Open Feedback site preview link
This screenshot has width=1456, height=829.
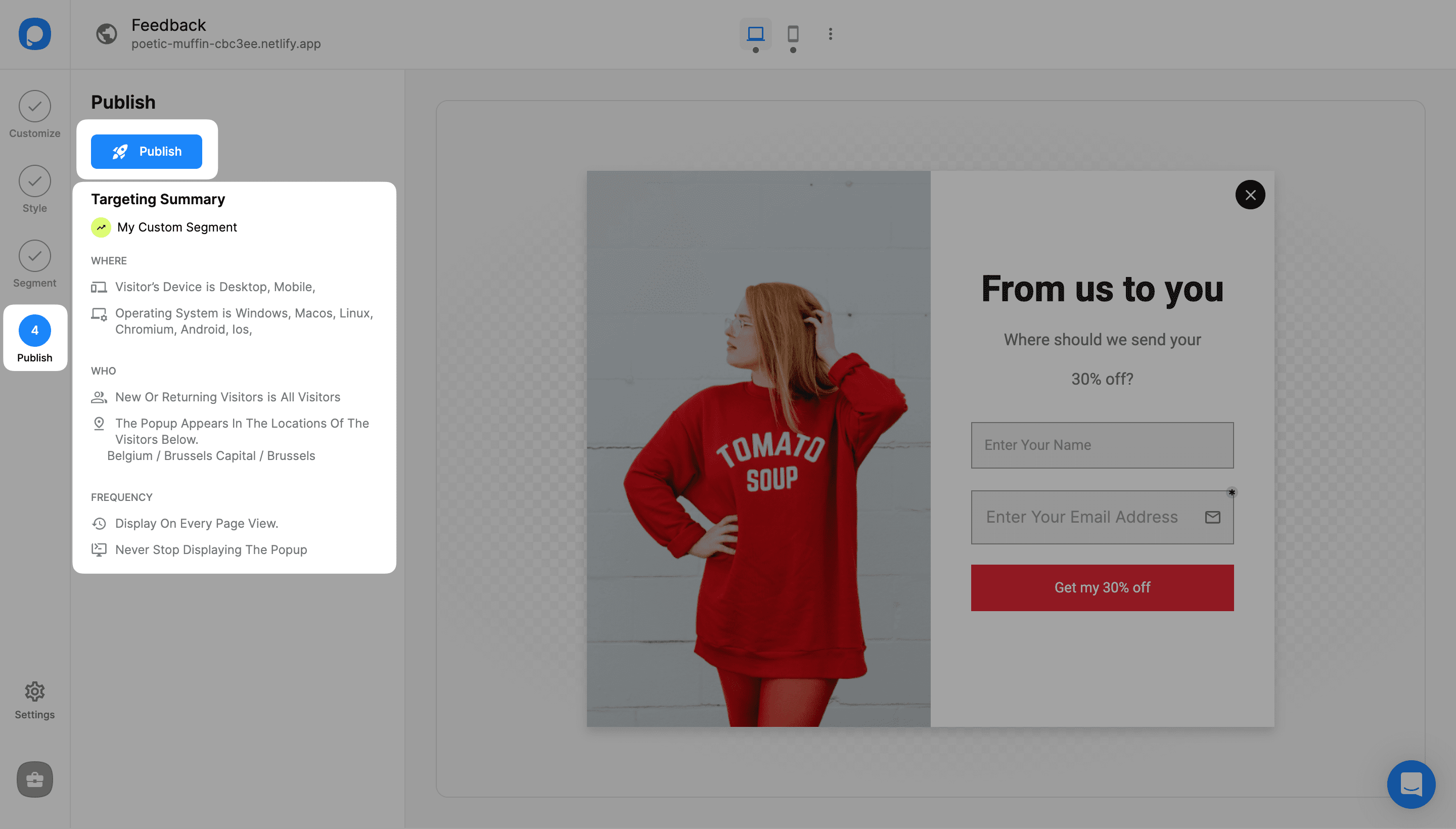tap(226, 44)
